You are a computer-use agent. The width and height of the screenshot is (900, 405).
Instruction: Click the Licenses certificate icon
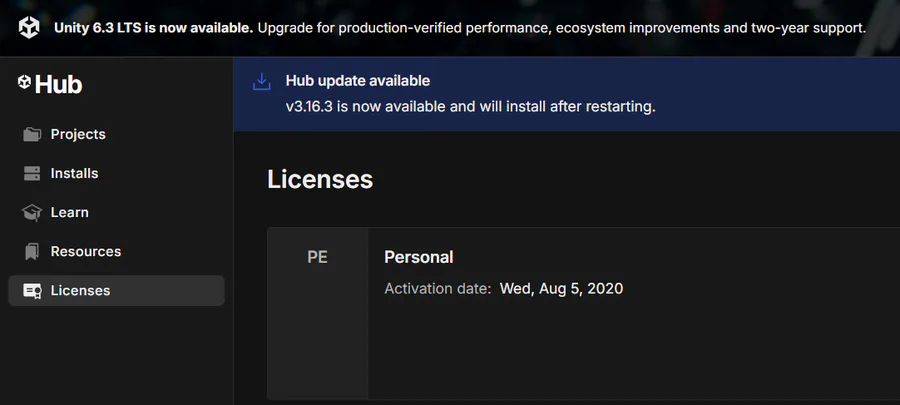(x=32, y=291)
